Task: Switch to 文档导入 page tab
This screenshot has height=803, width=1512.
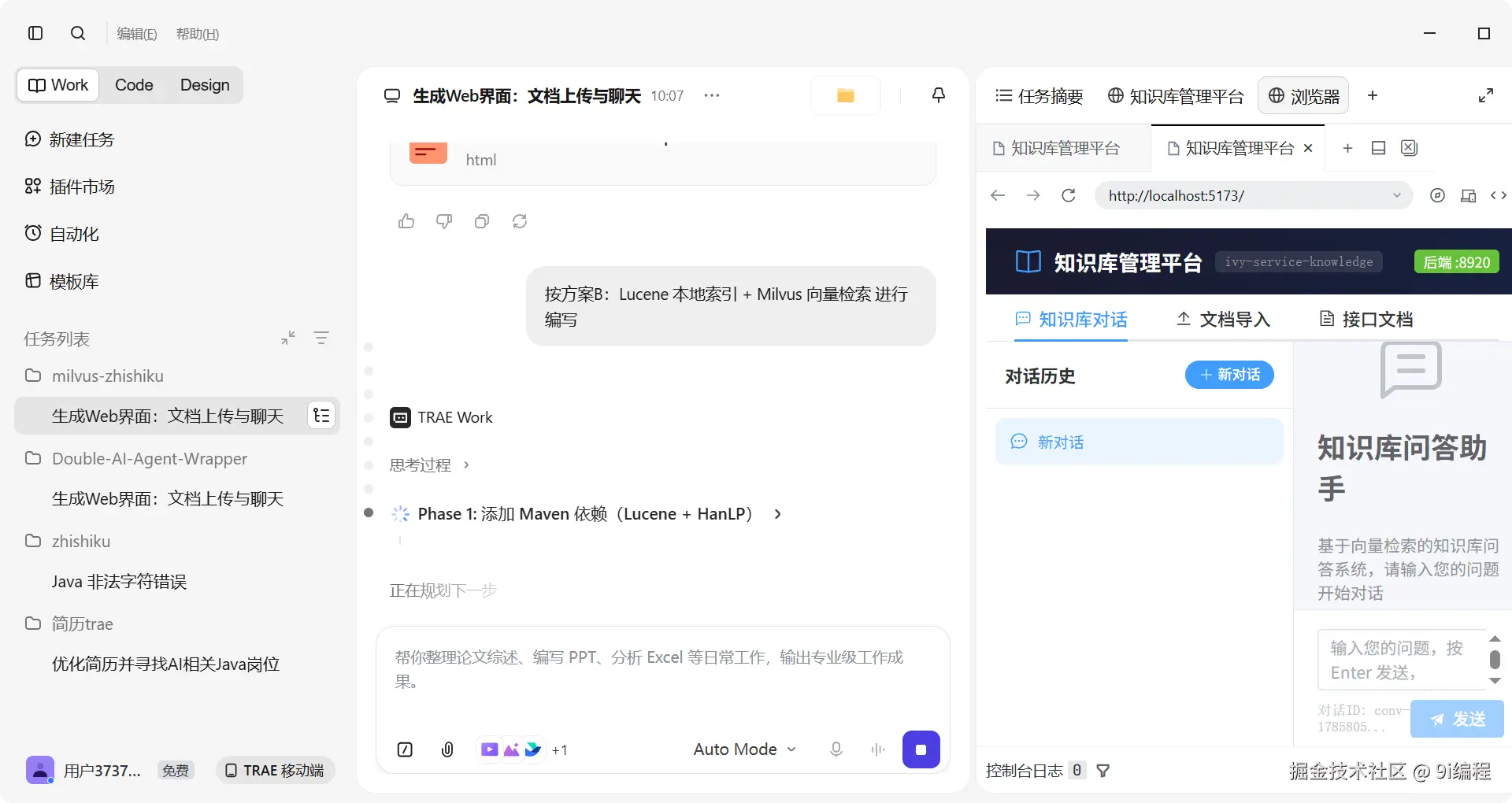Action: pos(1223,319)
